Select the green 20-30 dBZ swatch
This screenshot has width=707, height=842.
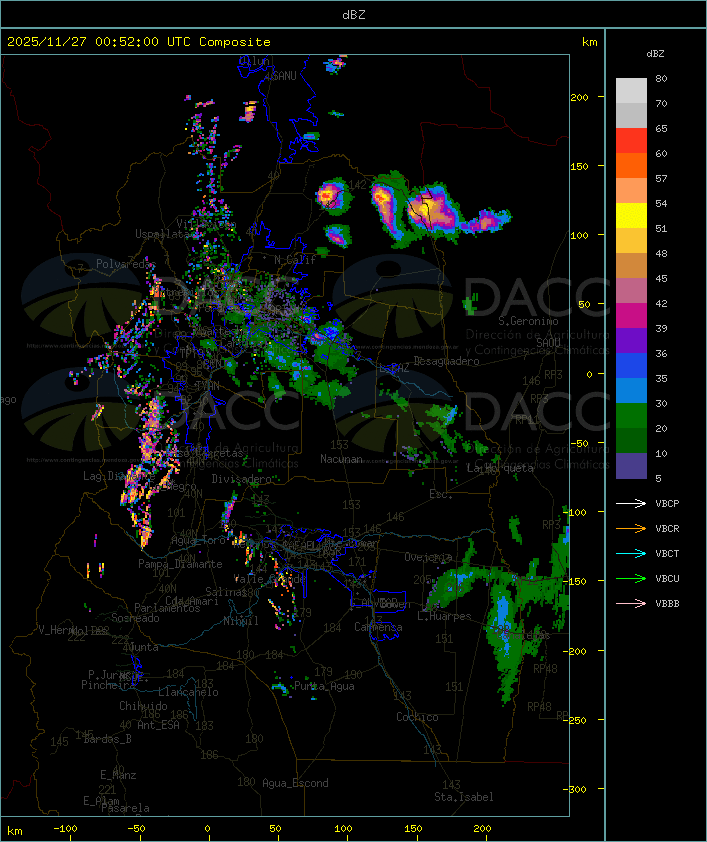631,416
